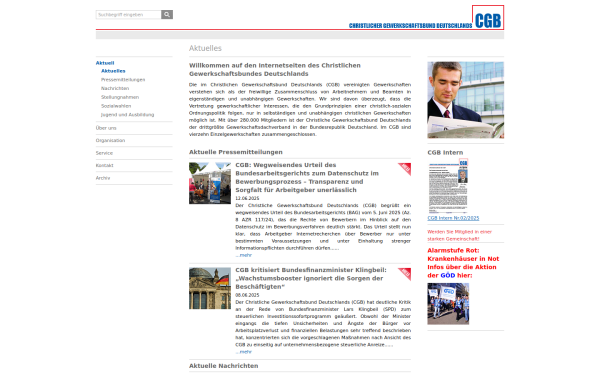Open Jugend und Ausbildung sidebar item

(x=127, y=115)
